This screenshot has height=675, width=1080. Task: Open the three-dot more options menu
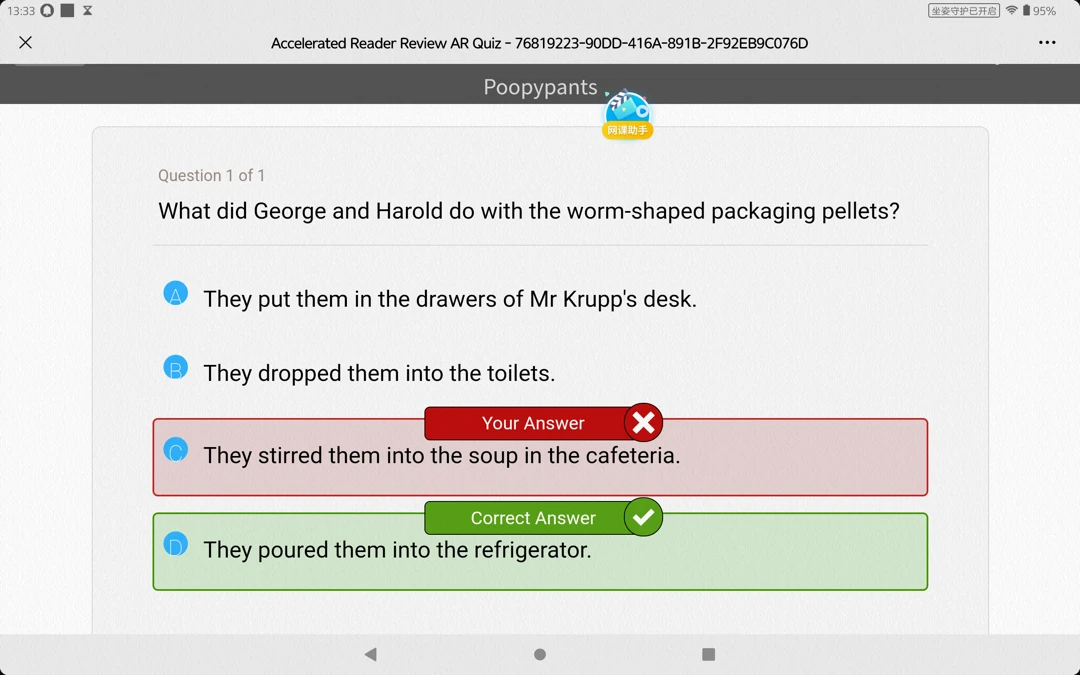tap(1047, 43)
